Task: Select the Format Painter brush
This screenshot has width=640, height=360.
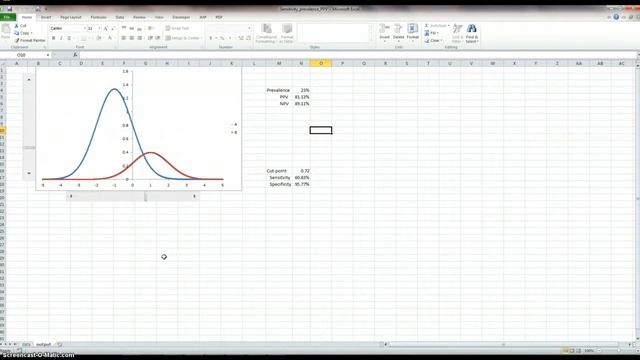Action: [x=17, y=40]
